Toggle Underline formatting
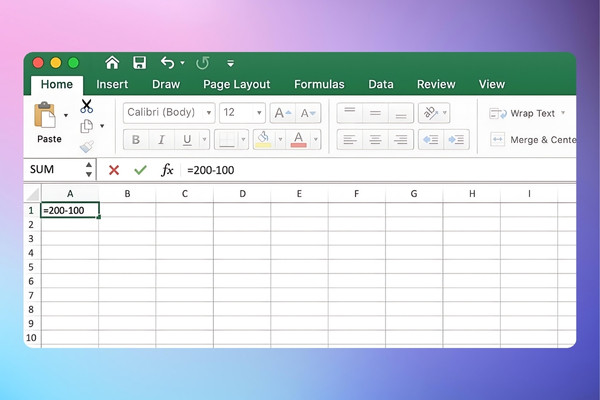600x400 pixels. click(x=187, y=140)
